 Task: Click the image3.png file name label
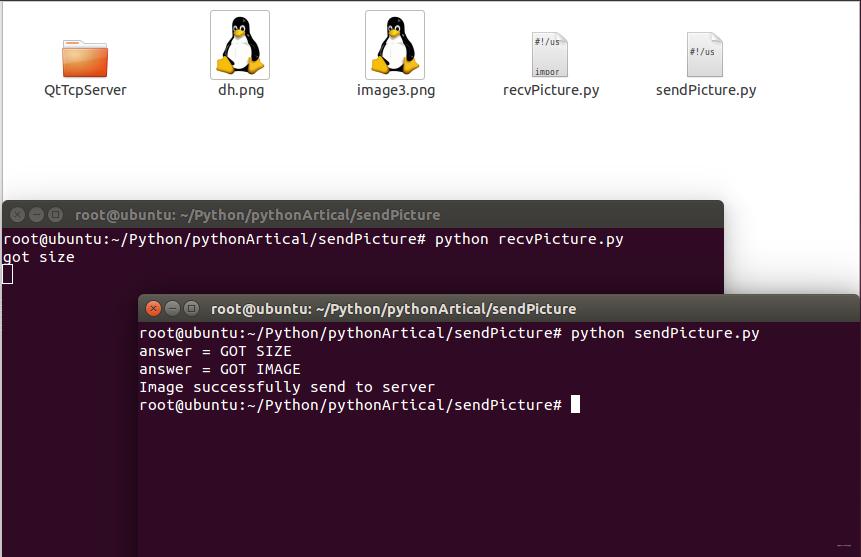tap(396, 90)
